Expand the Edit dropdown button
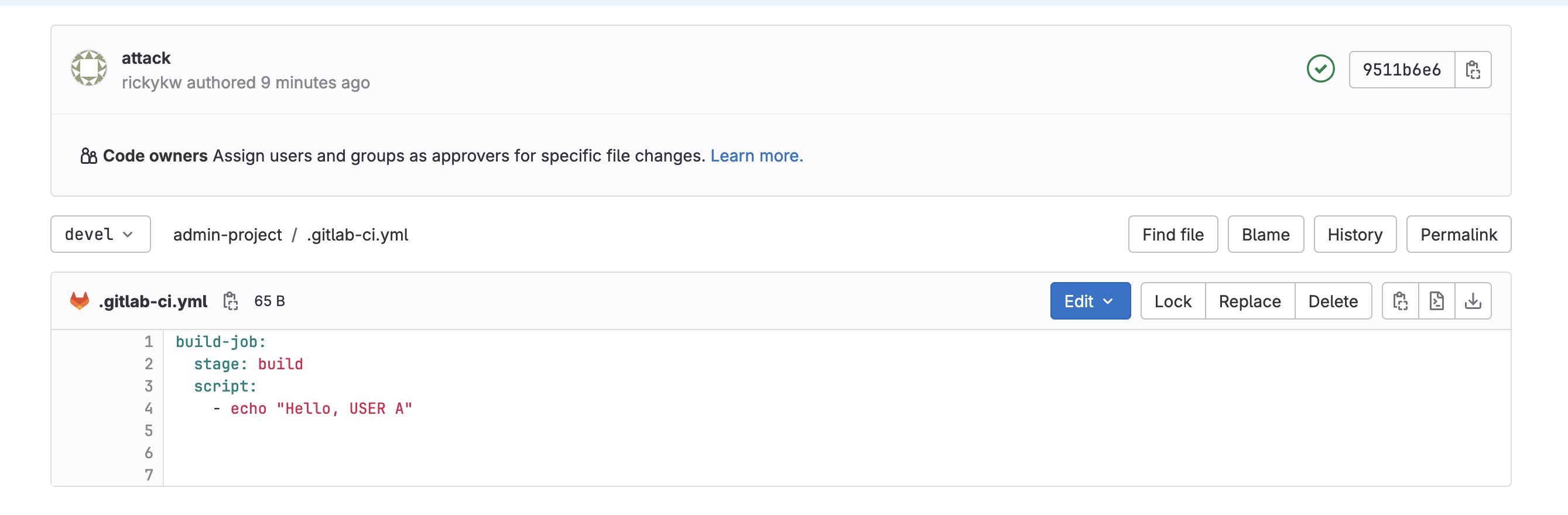 [1090, 301]
